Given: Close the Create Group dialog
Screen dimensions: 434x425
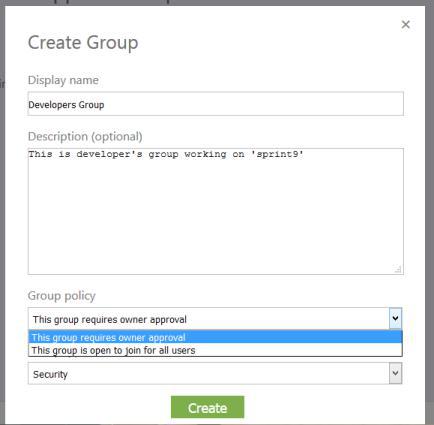Looking at the screenshot, I should pyautogui.click(x=405, y=24).
